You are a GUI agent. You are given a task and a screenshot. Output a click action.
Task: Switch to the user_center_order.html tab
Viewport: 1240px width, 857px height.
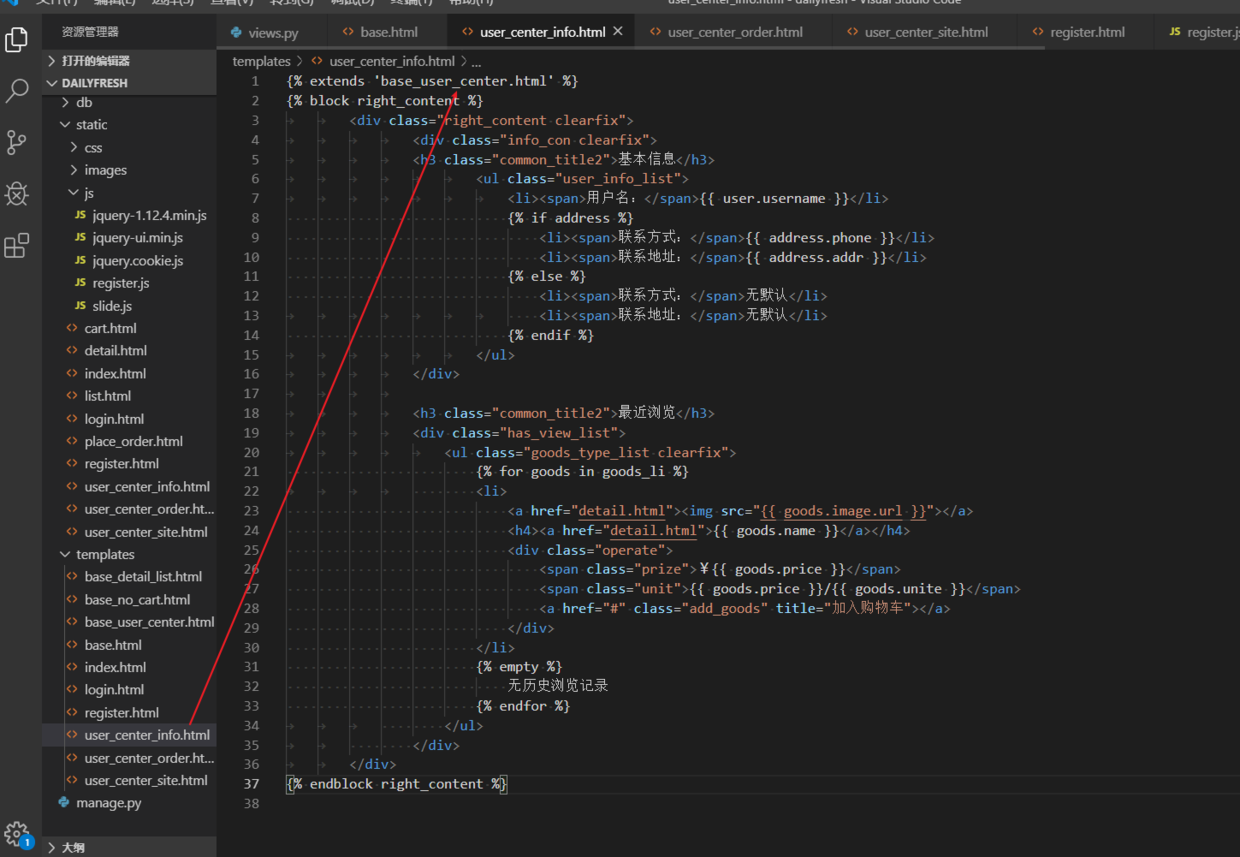pyautogui.click(x=735, y=32)
